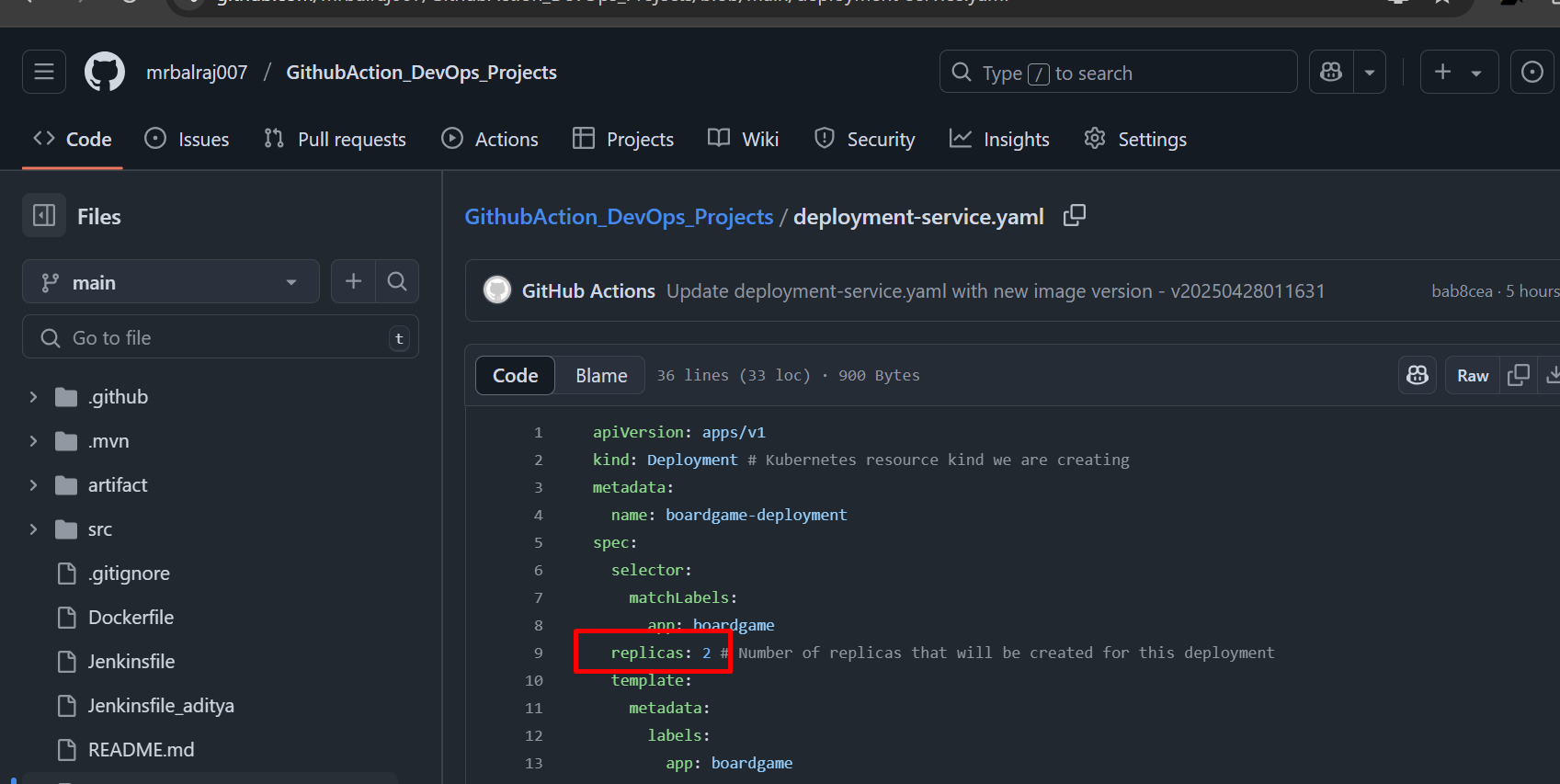Download the raw file icon
This screenshot has width=1560, height=784.
coord(1552,375)
